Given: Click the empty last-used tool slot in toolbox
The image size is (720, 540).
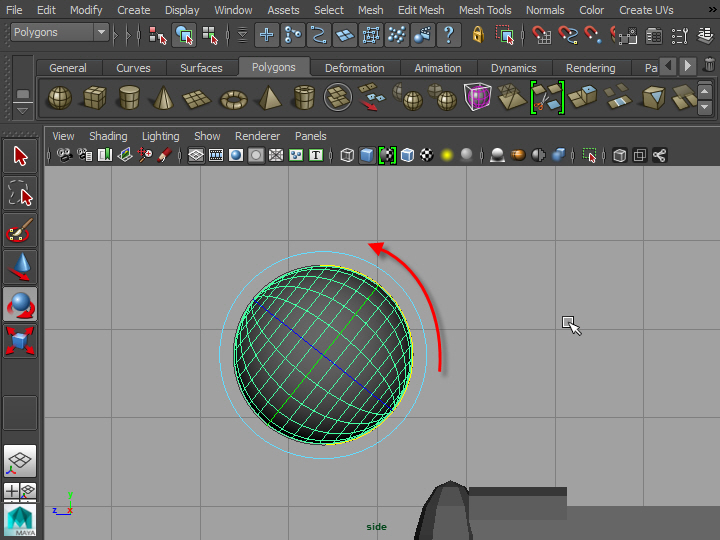Looking at the screenshot, I should coord(20,413).
